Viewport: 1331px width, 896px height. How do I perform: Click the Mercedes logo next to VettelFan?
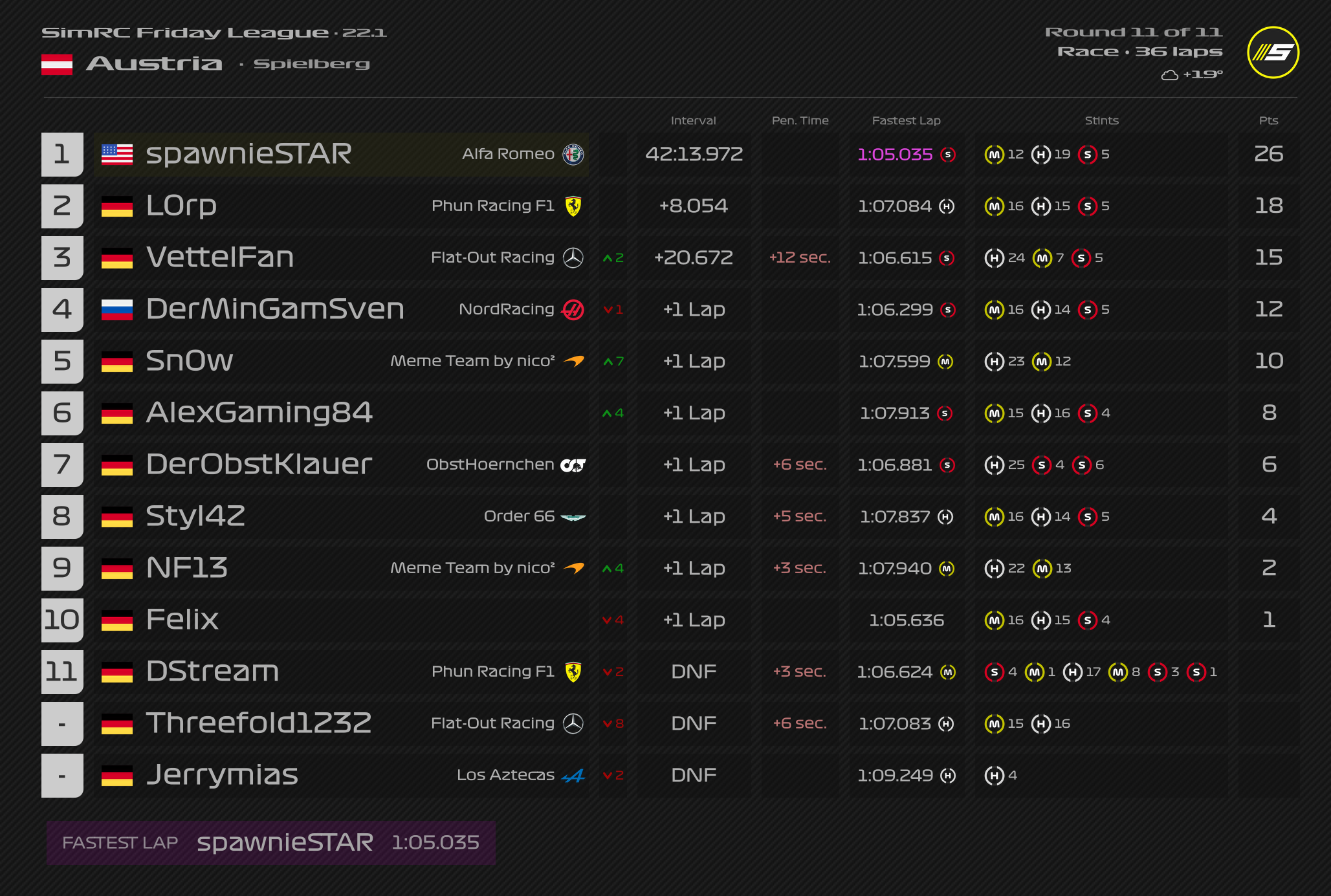click(573, 257)
